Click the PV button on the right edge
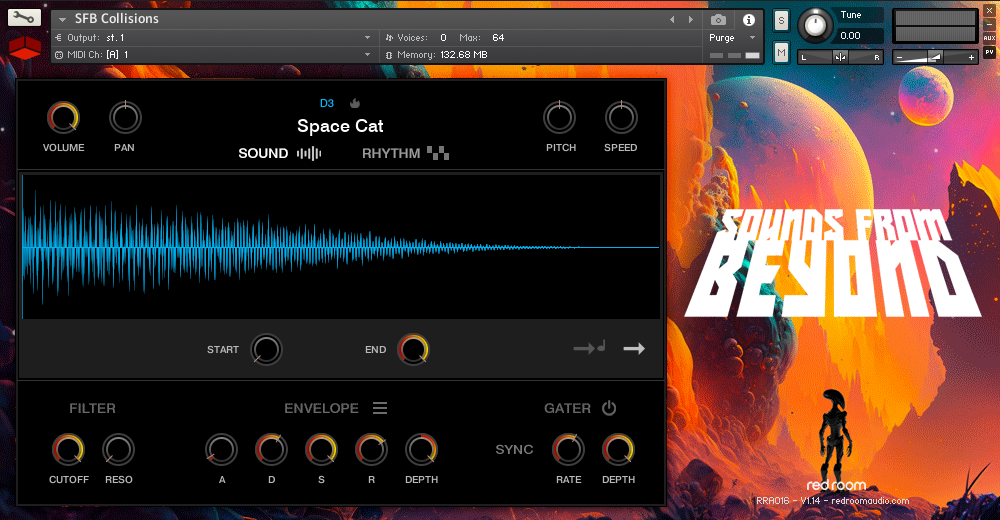 click(989, 52)
